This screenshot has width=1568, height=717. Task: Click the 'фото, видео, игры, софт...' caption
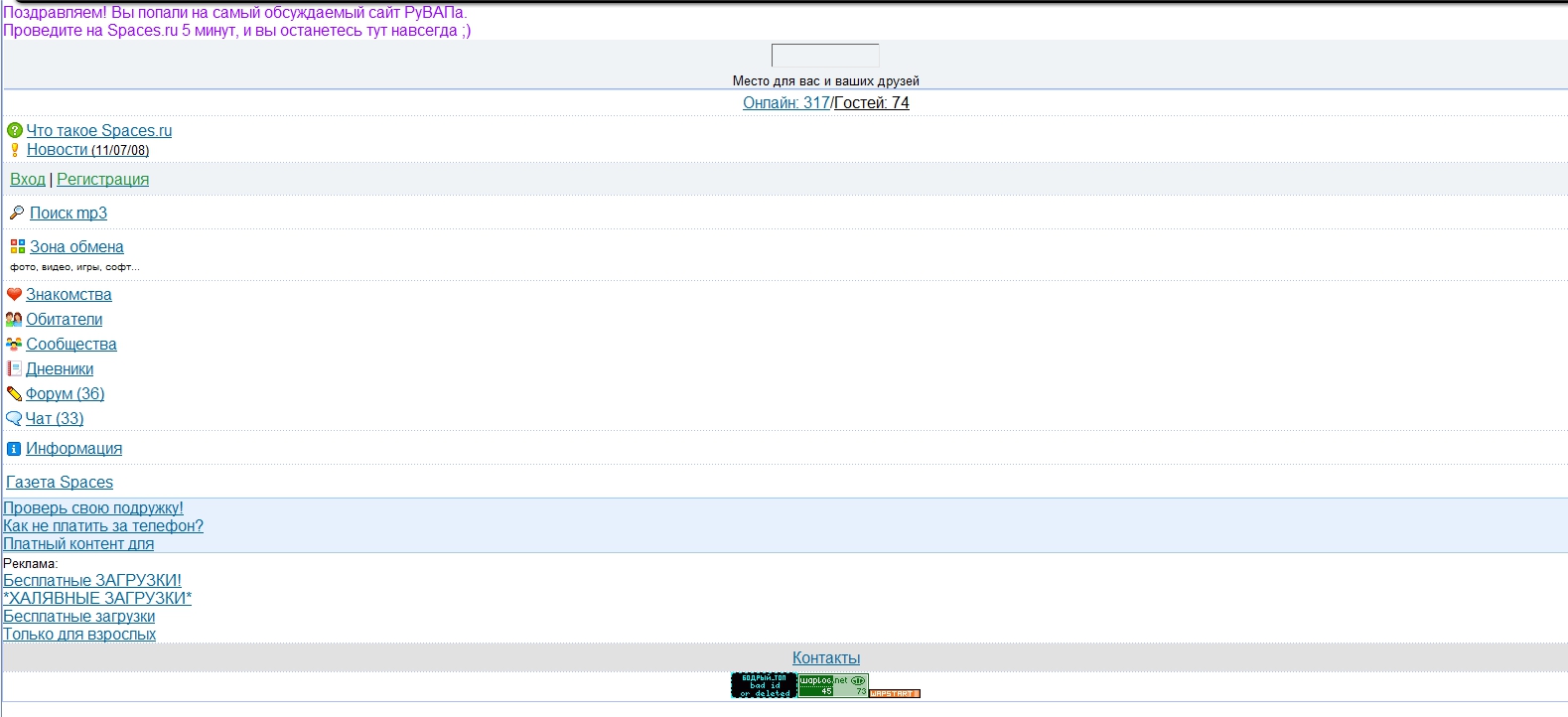(x=74, y=266)
